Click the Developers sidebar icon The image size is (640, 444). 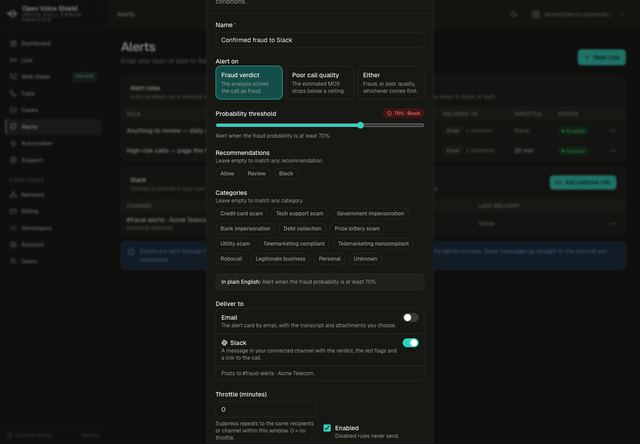(x=13, y=228)
